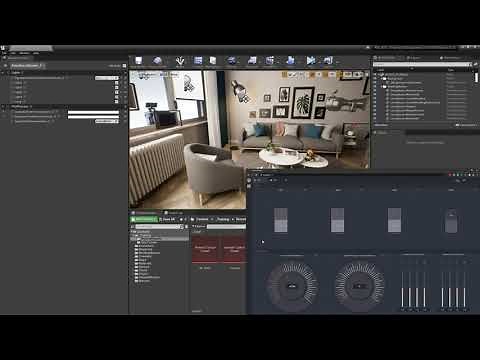Collapse the first folder in World Outliner
480x360 pixels.
tap(382, 79)
